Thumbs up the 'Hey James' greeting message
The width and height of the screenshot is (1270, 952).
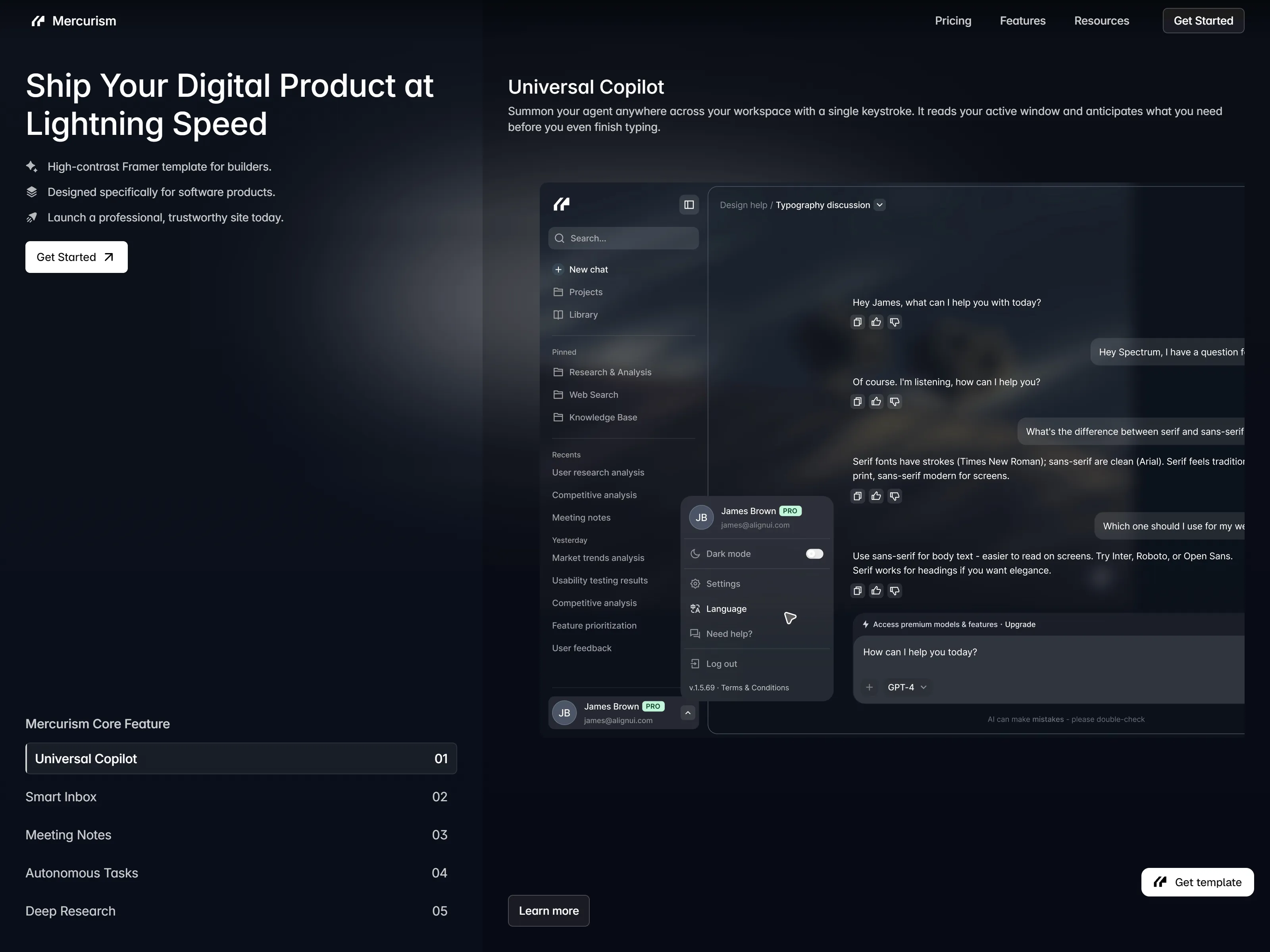876,322
